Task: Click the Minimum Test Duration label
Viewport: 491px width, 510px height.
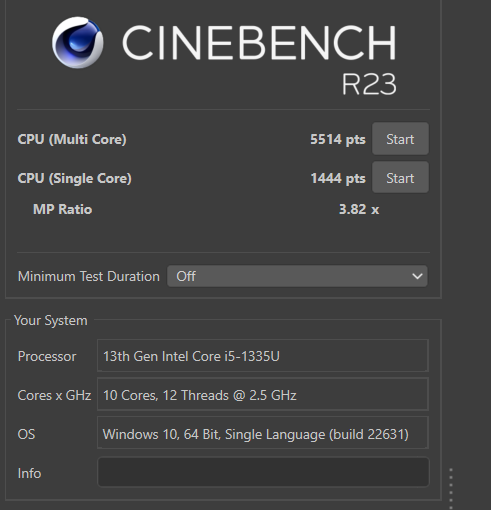Action: tap(89, 276)
